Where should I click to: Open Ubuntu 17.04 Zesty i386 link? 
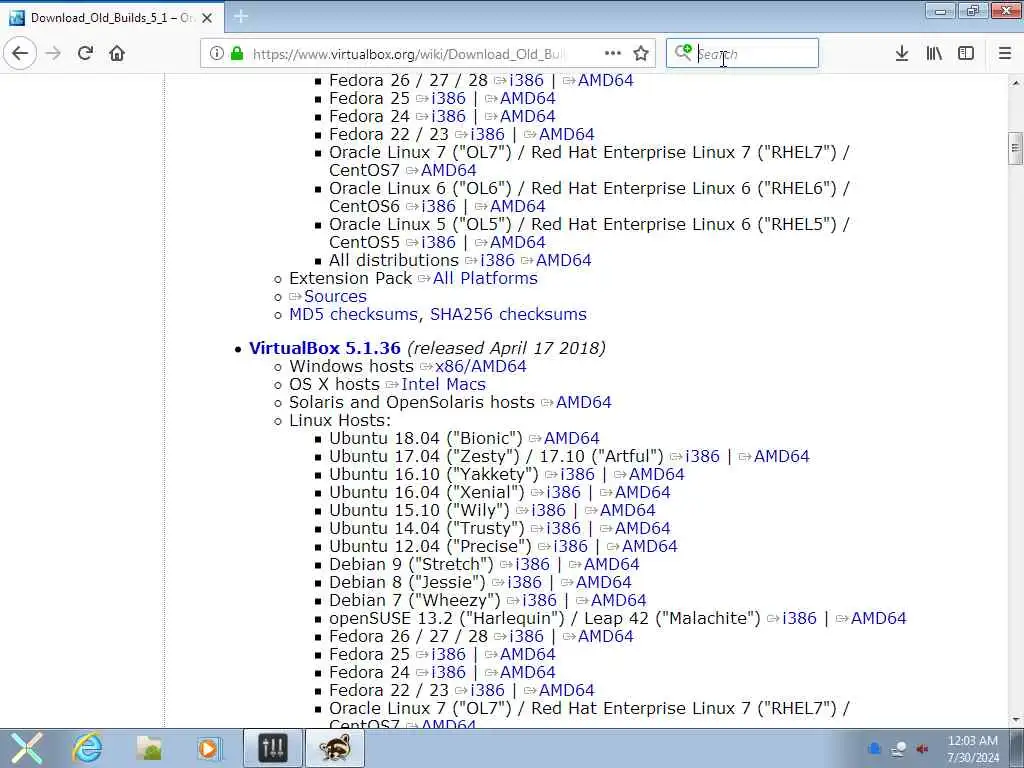(x=702, y=456)
